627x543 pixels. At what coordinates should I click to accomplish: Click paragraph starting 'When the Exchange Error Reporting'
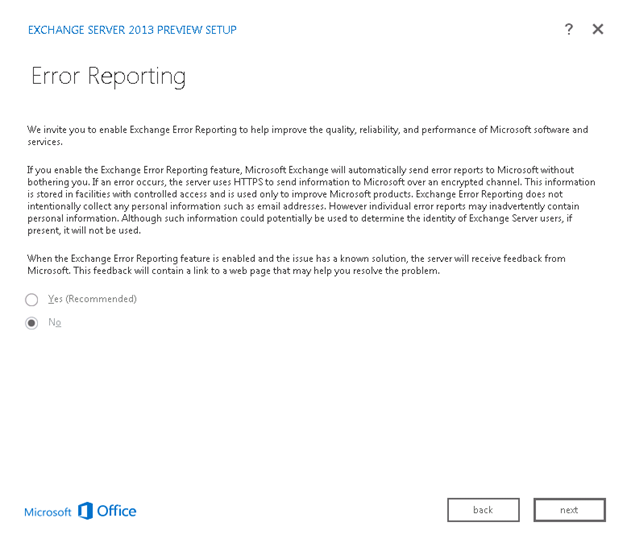point(296,264)
